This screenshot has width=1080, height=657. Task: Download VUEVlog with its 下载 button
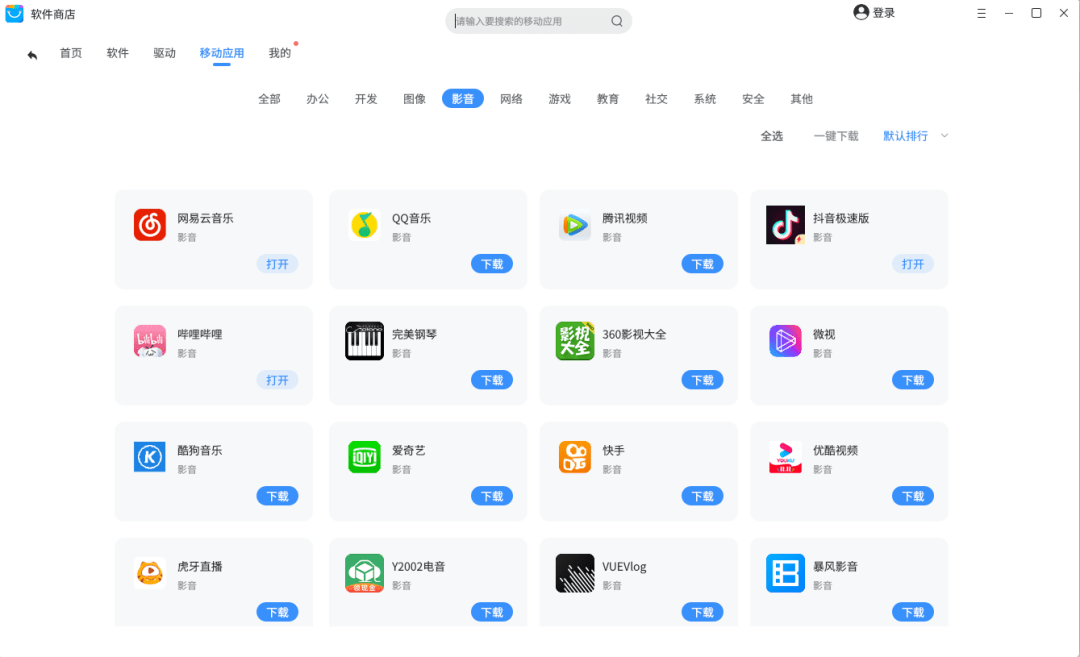pyautogui.click(x=703, y=612)
